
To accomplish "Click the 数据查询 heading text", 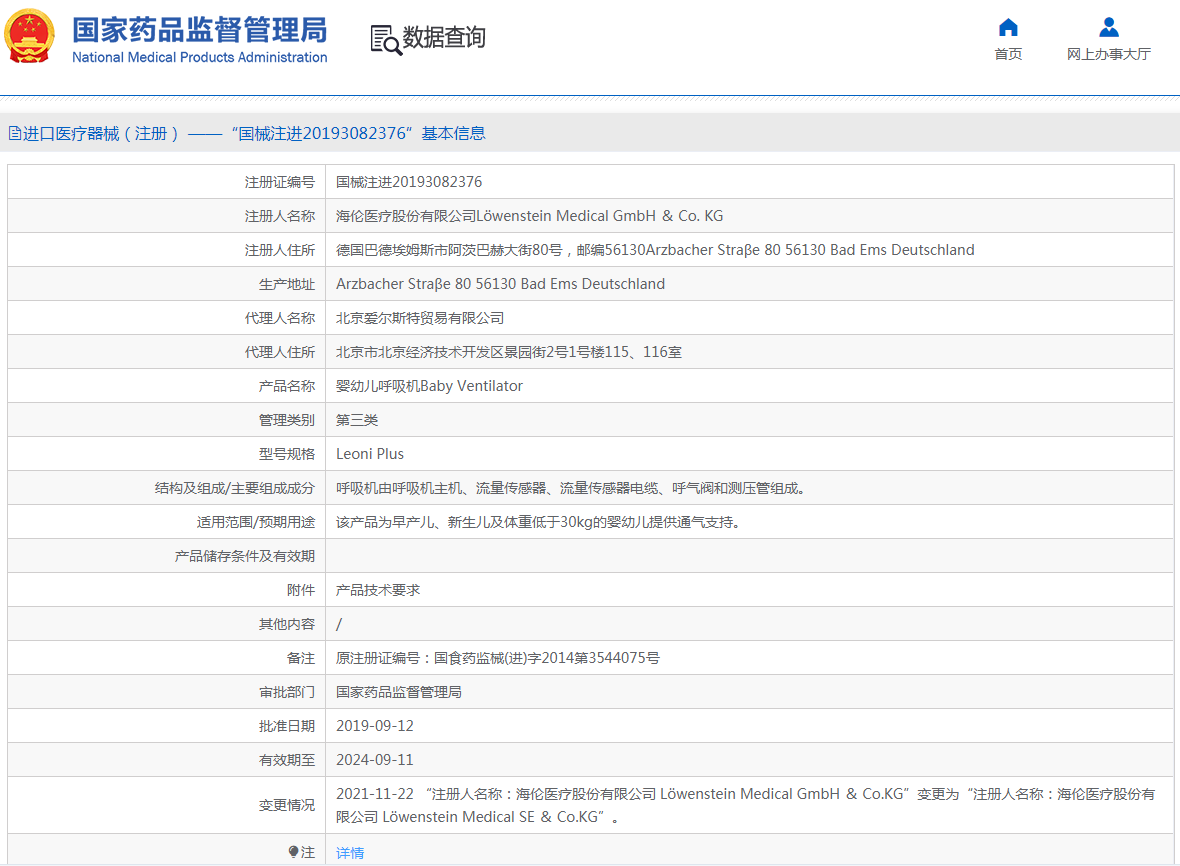I will [444, 38].
